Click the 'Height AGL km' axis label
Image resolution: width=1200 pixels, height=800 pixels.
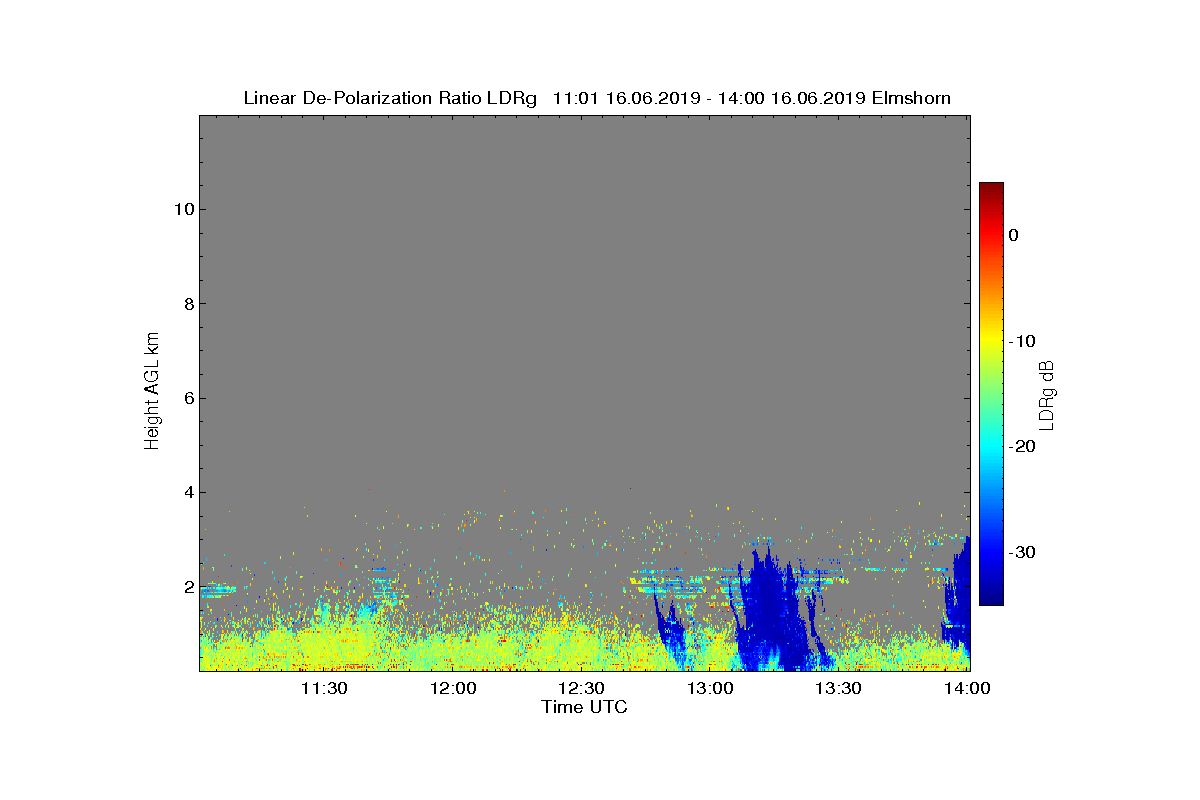pos(152,393)
